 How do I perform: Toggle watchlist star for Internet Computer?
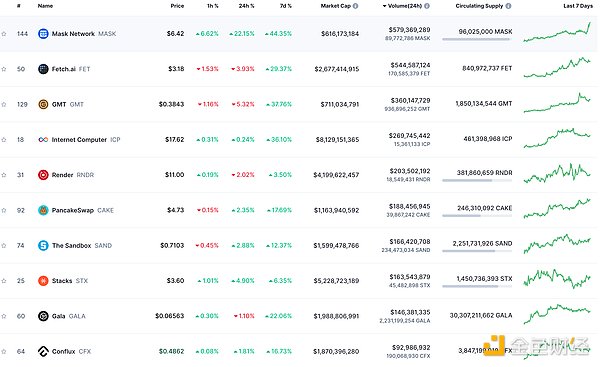click(4, 140)
